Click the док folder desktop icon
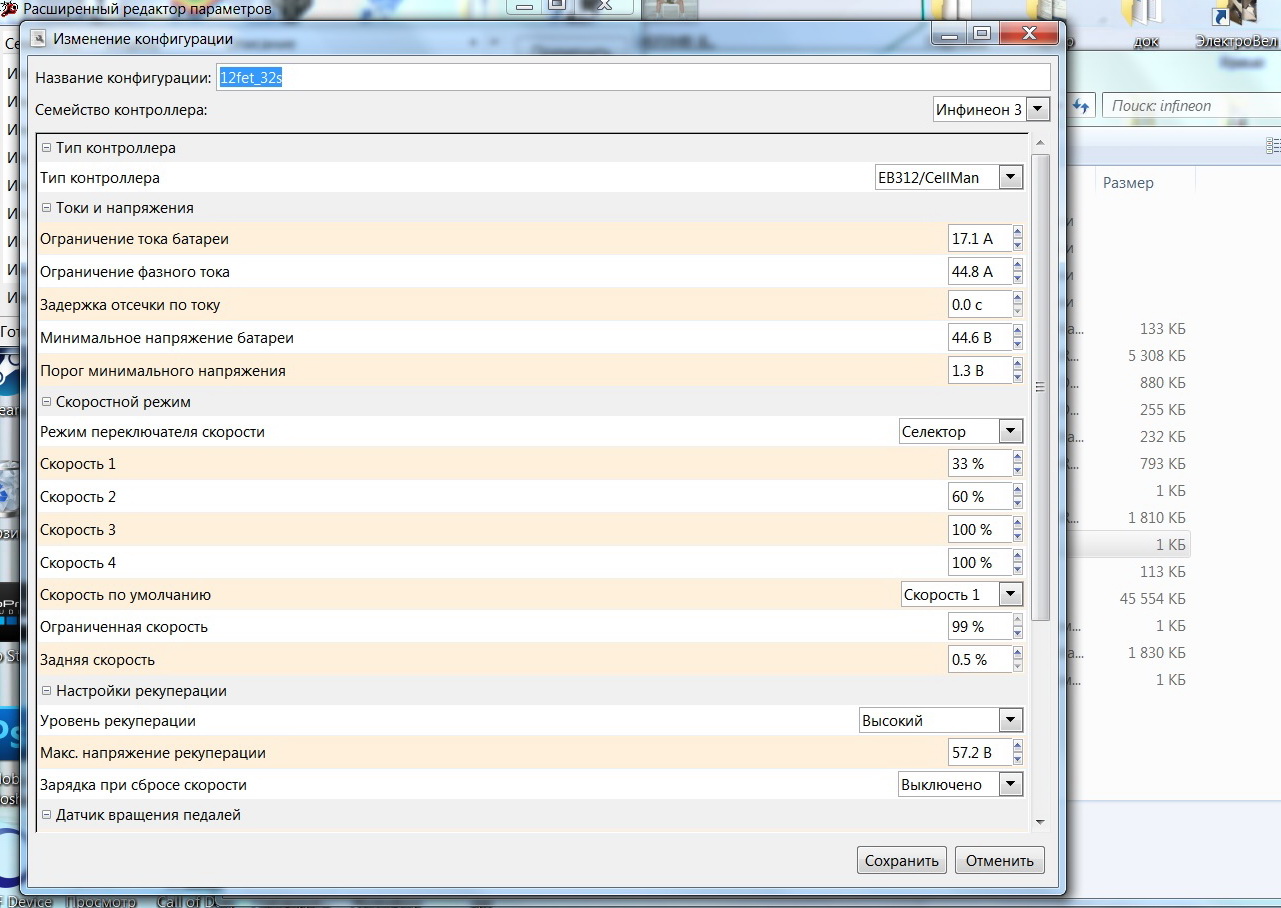Screen dimensions: 1281x908 pos(1144,22)
